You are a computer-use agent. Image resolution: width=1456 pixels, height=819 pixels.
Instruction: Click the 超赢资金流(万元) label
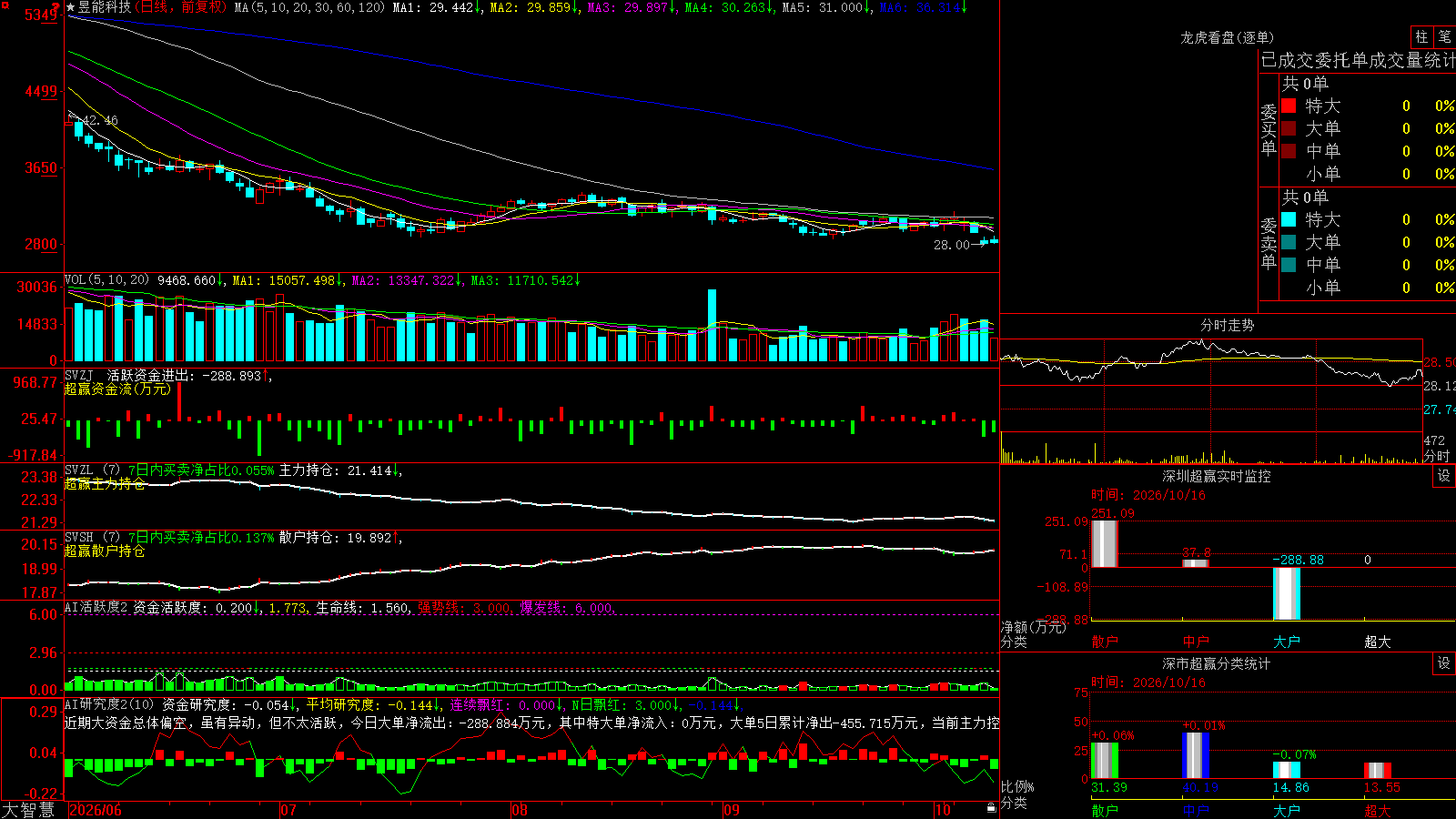tap(117, 389)
